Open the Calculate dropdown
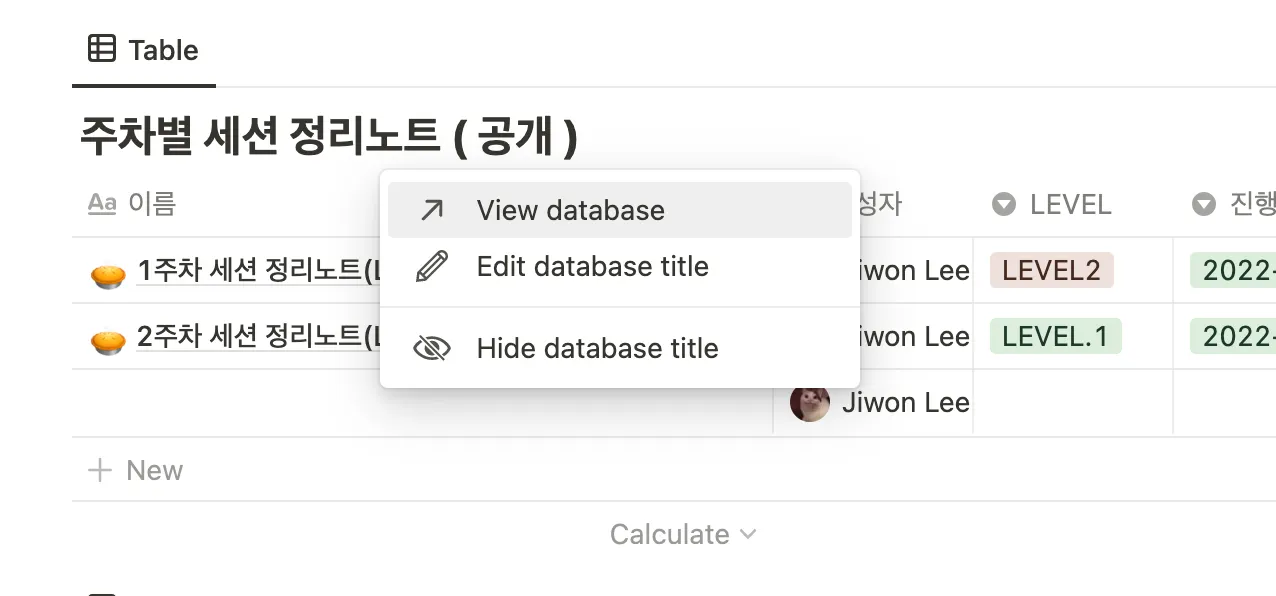The width and height of the screenshot is (1276, 596). (683, 534)
